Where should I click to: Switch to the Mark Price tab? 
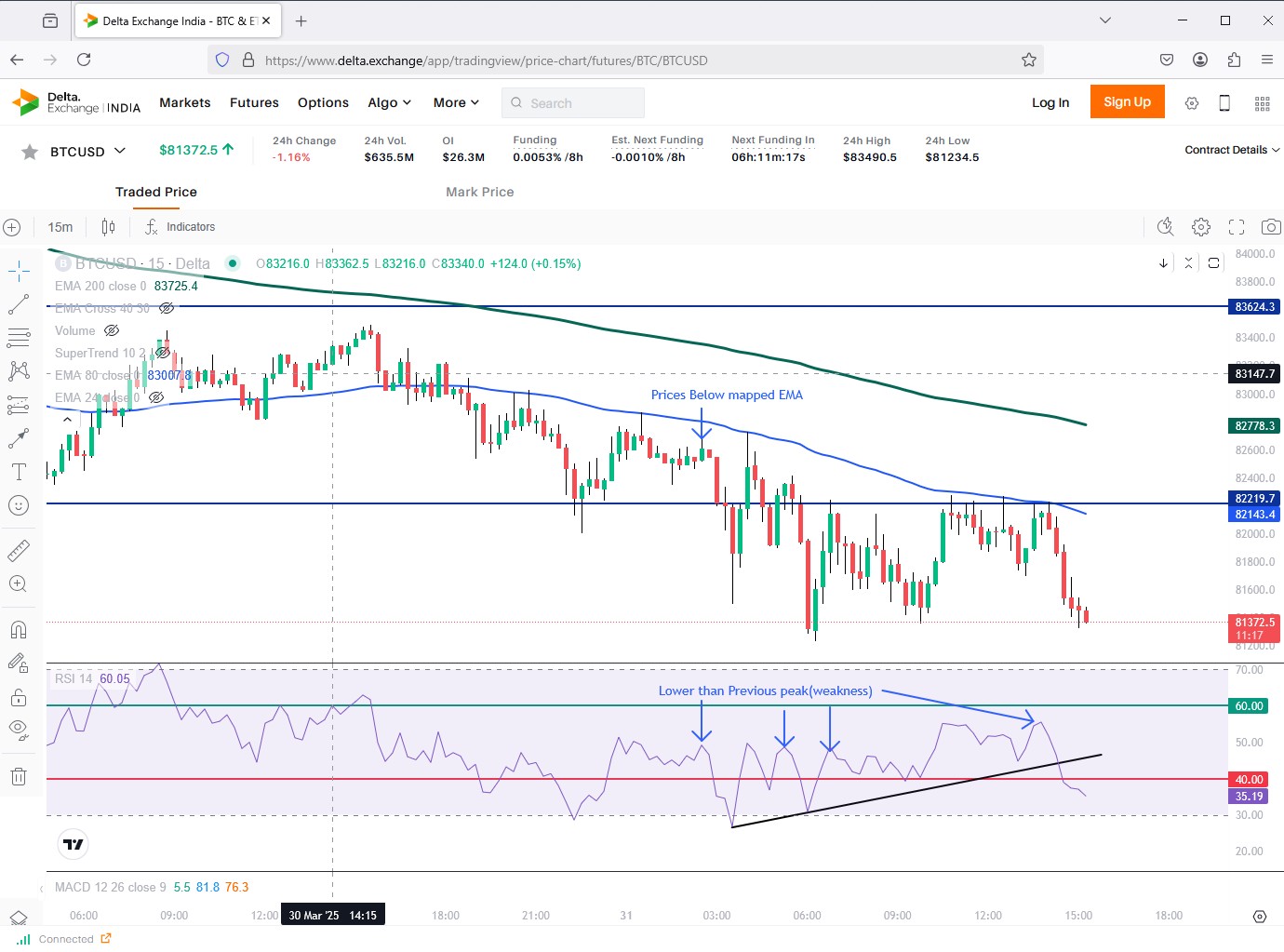479,192
